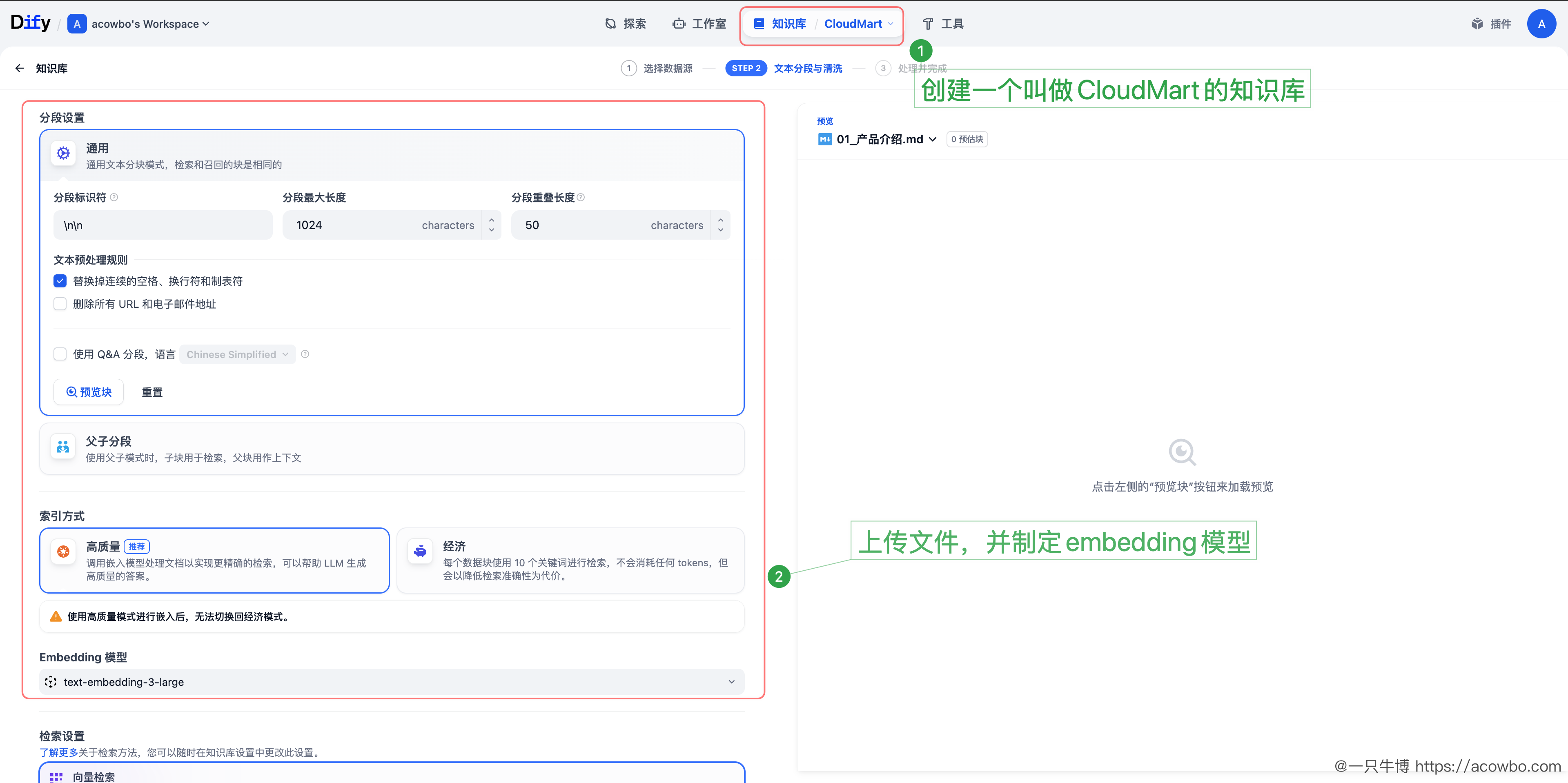Go to step 1 选择数据源

[657, 68]
